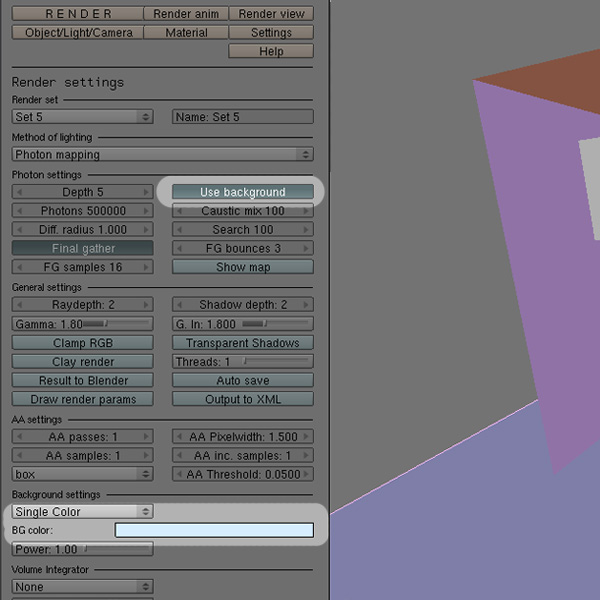Open the Material tab
Viewport: 600px width, 600px height.
[x=186, y=33]
